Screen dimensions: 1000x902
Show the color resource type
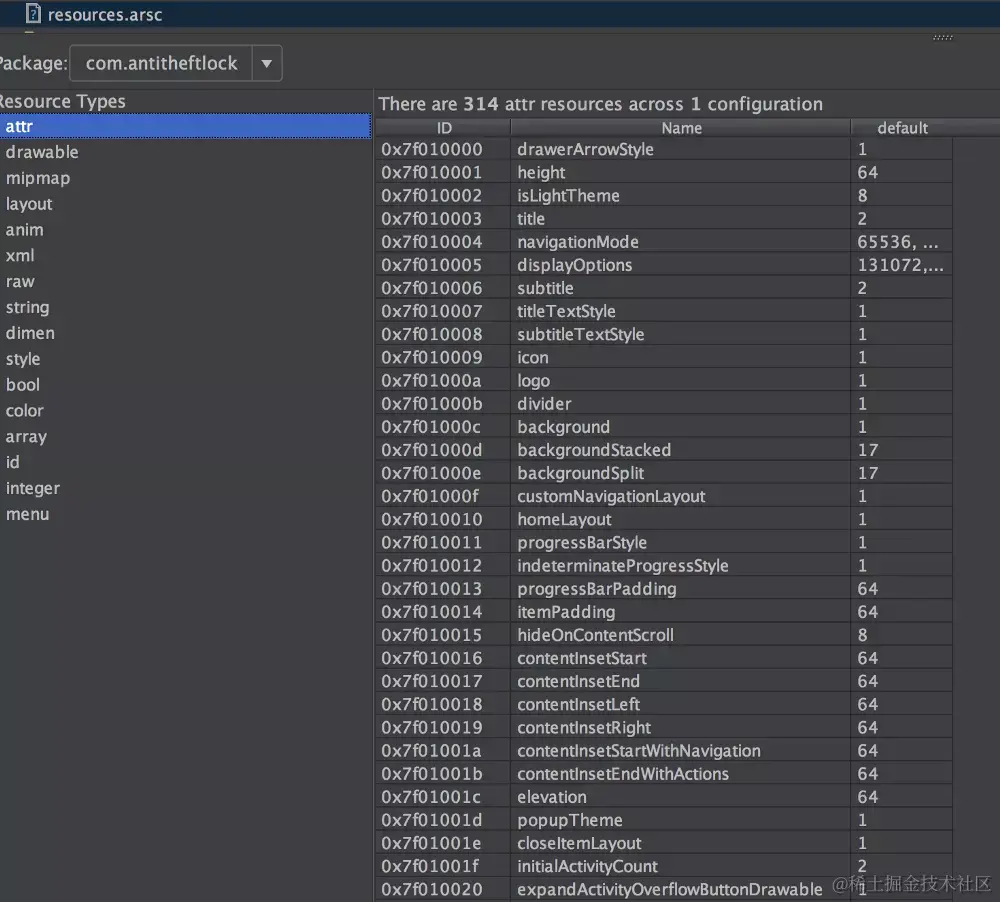pyautogui.click(x=25, y=411)
